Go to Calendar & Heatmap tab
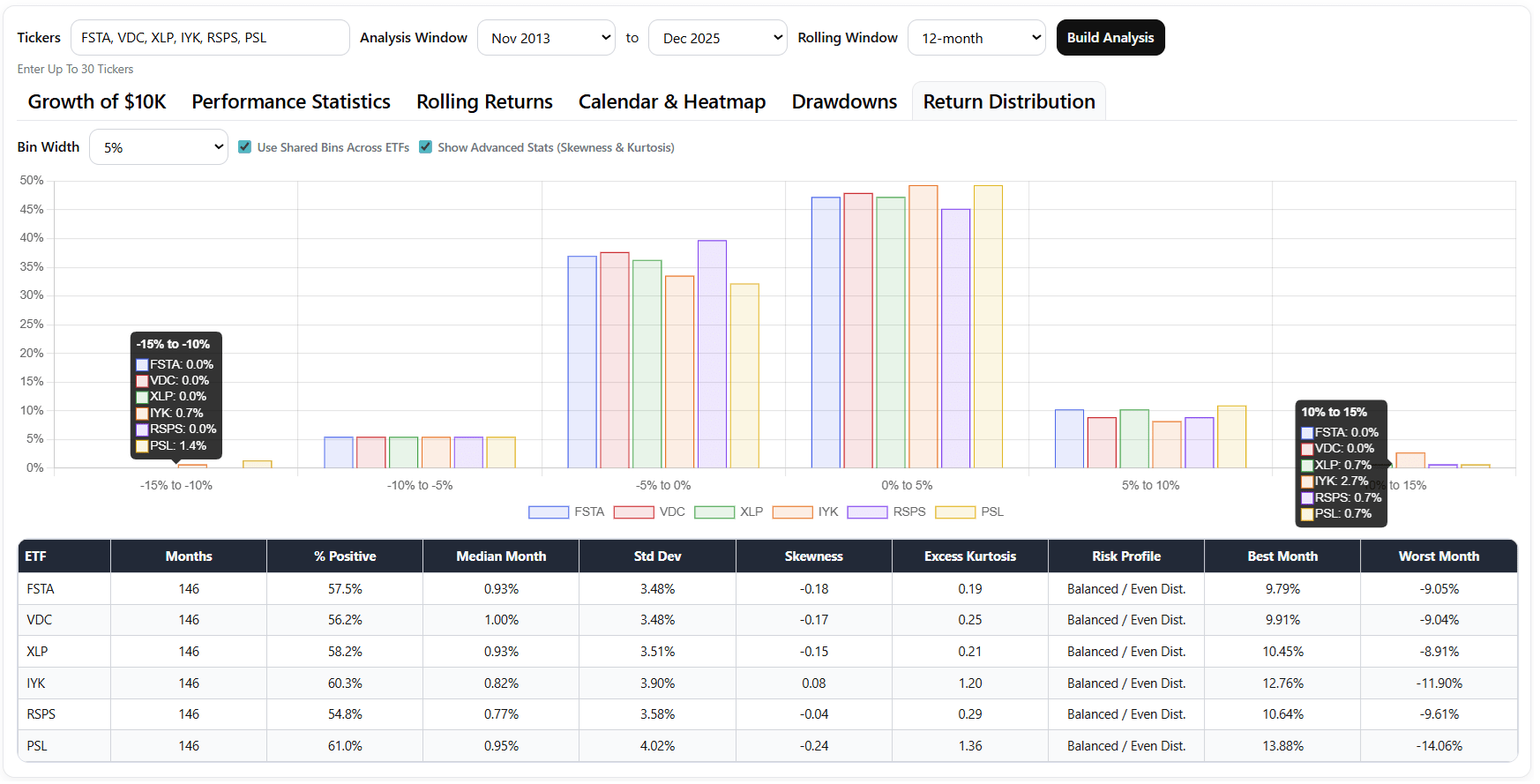The height and width of the screenshot is (784, 1540). 672,102
